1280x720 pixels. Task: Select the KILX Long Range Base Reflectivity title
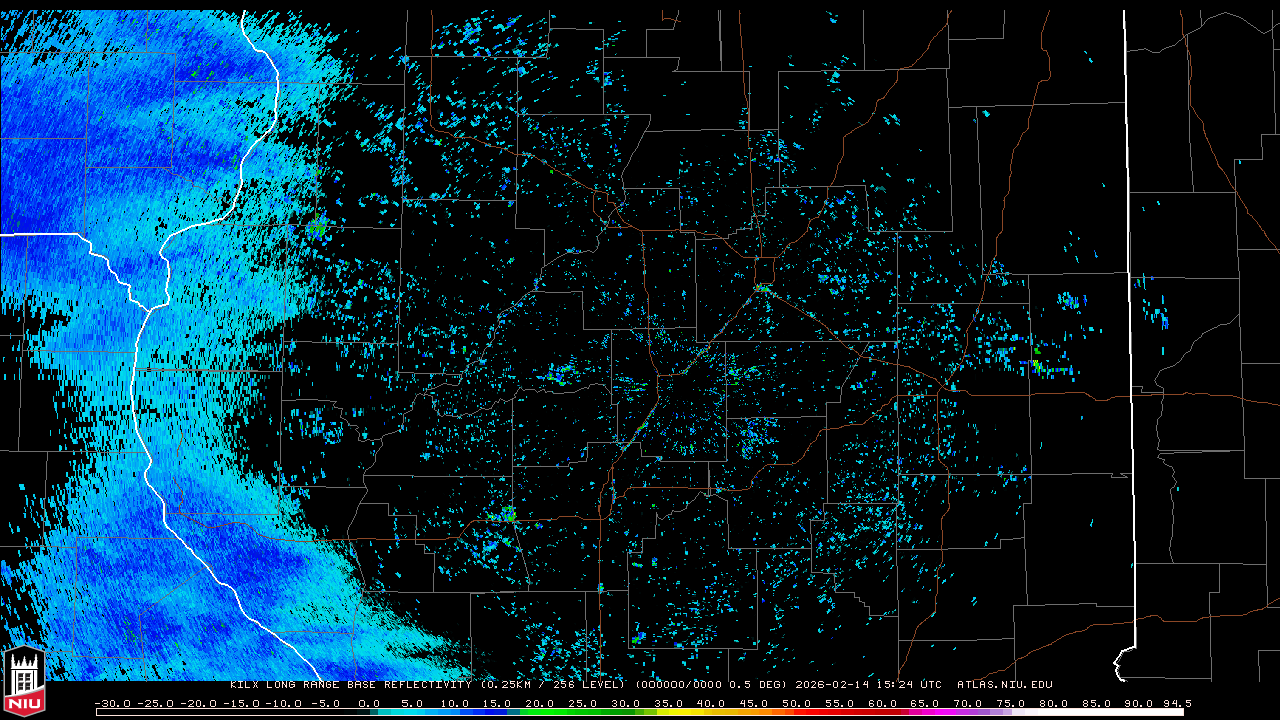(350, 685)
